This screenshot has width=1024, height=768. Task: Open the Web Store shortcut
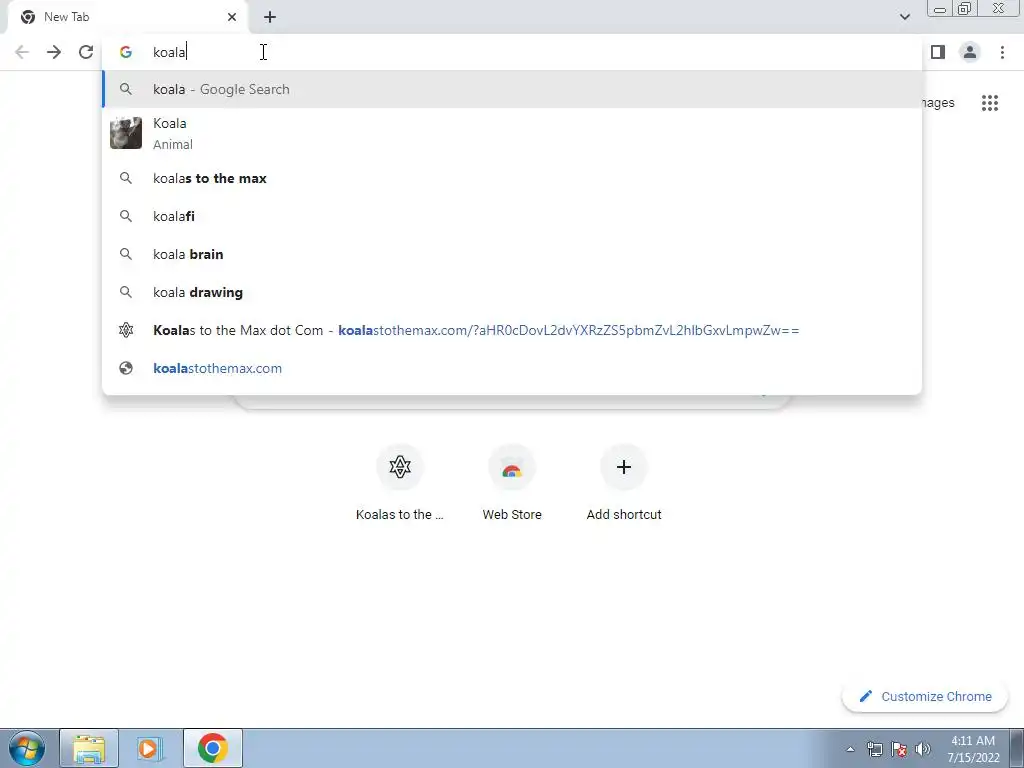pos(512,483)
